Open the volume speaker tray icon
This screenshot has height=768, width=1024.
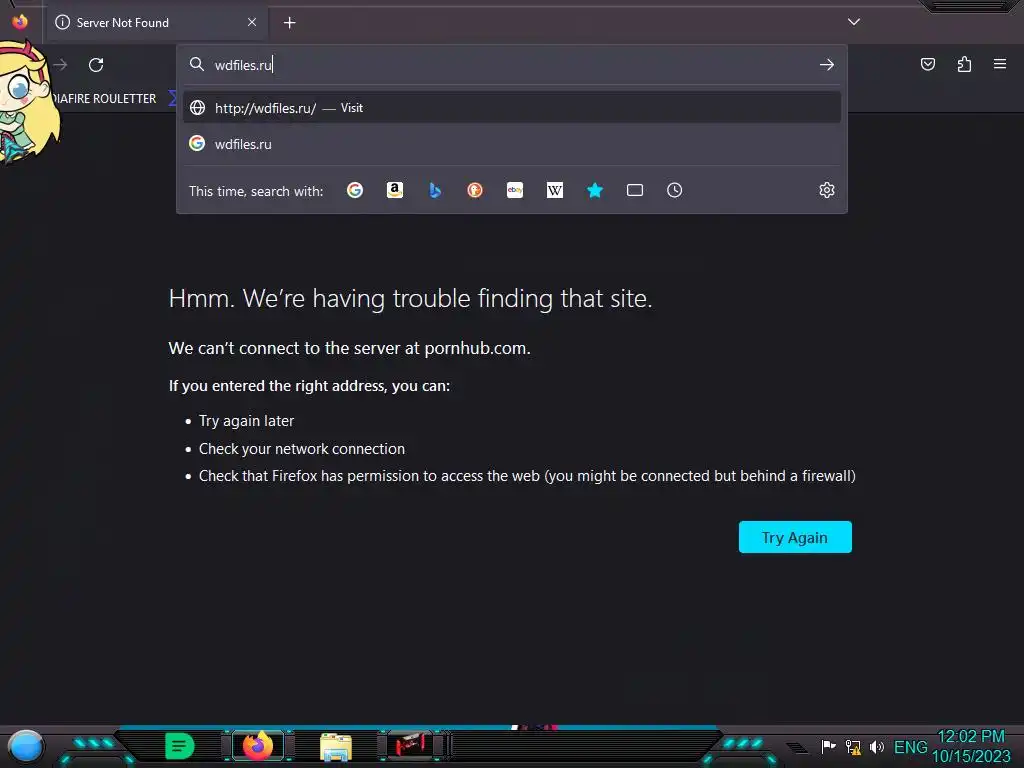(877, 746)
